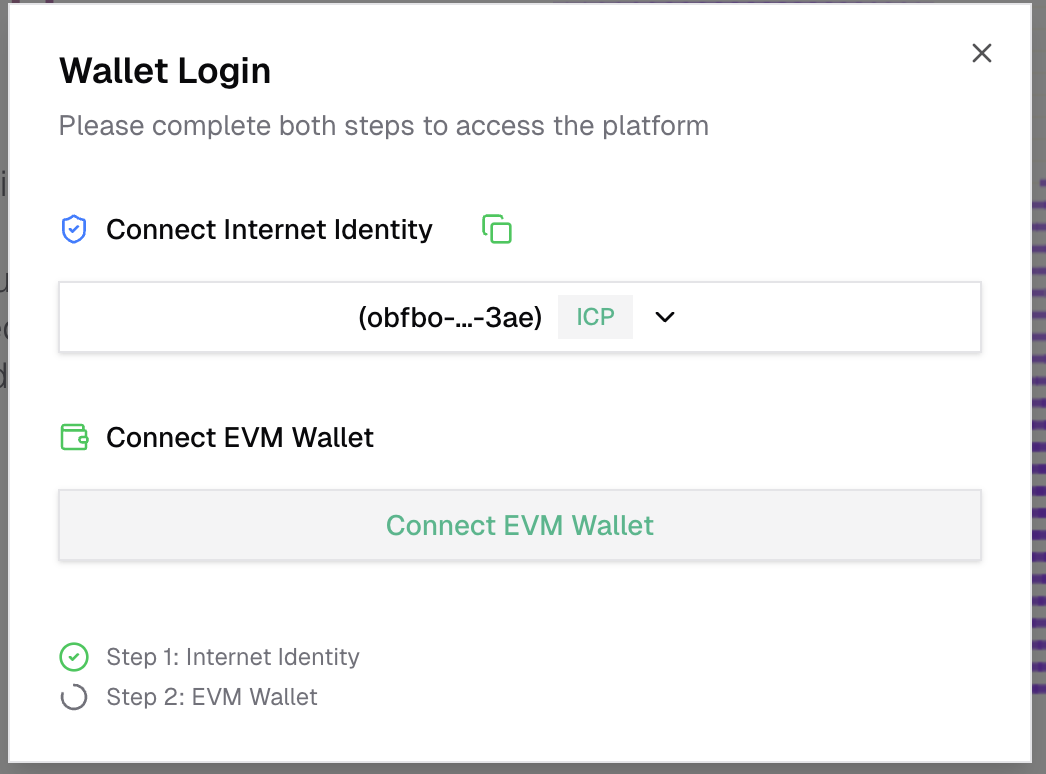This screenshot has width=1046, height=774.
Task: Click the Wallet Login title
Action: tap(165, 71)
